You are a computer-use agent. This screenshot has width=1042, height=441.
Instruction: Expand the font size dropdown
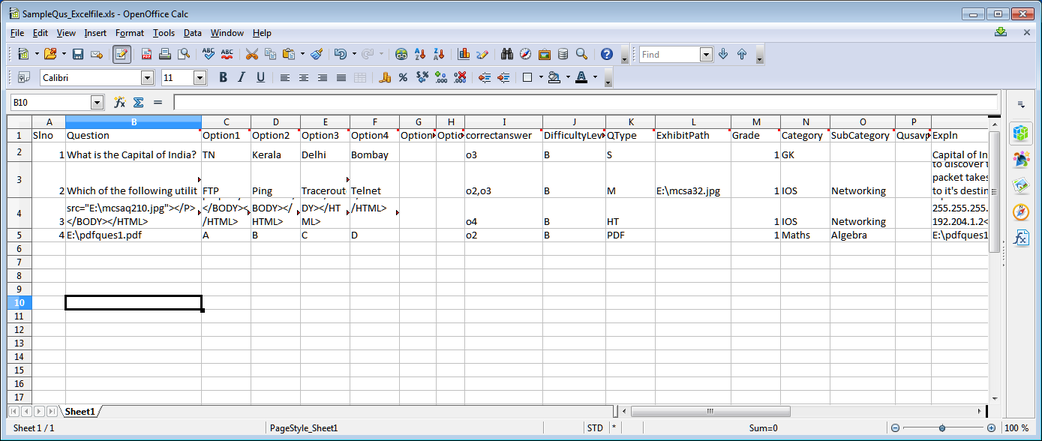[197, 77]
